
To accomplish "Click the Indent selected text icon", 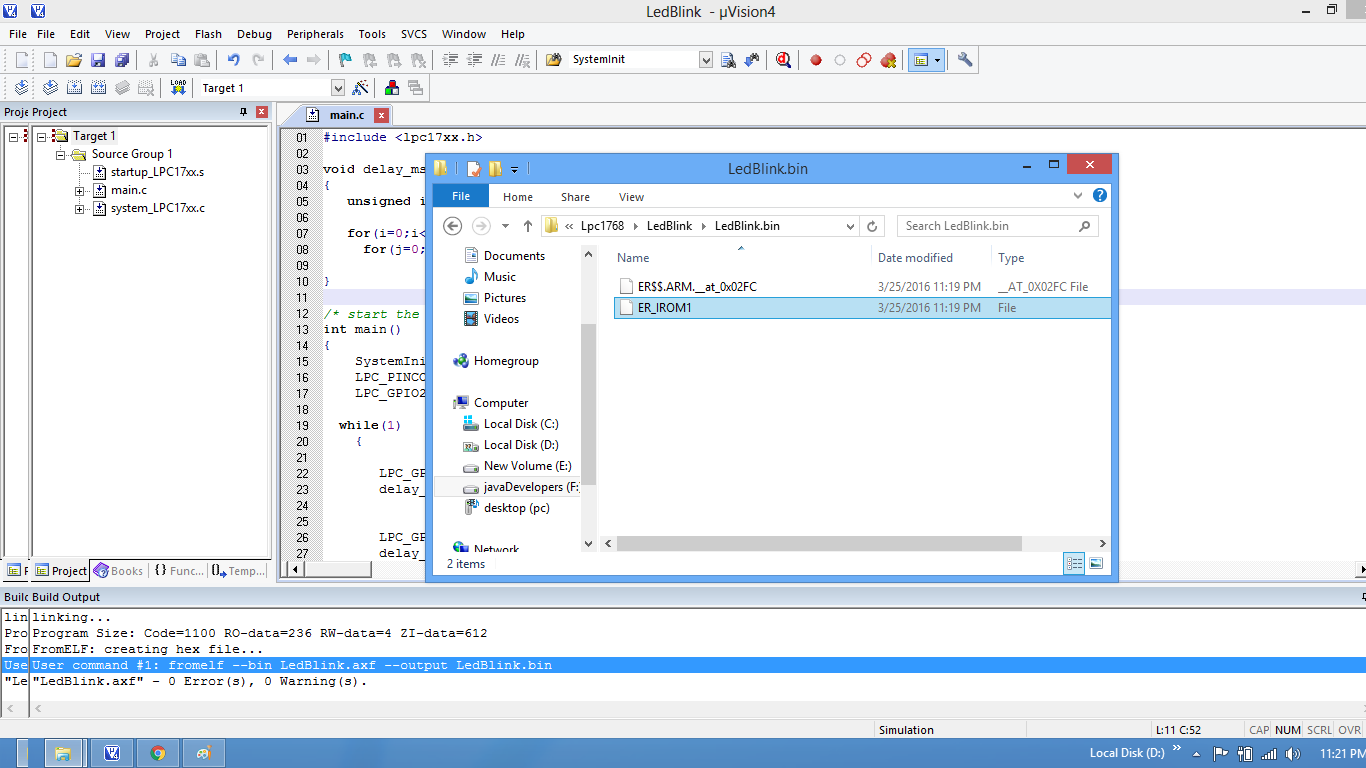I will [450, 60].
